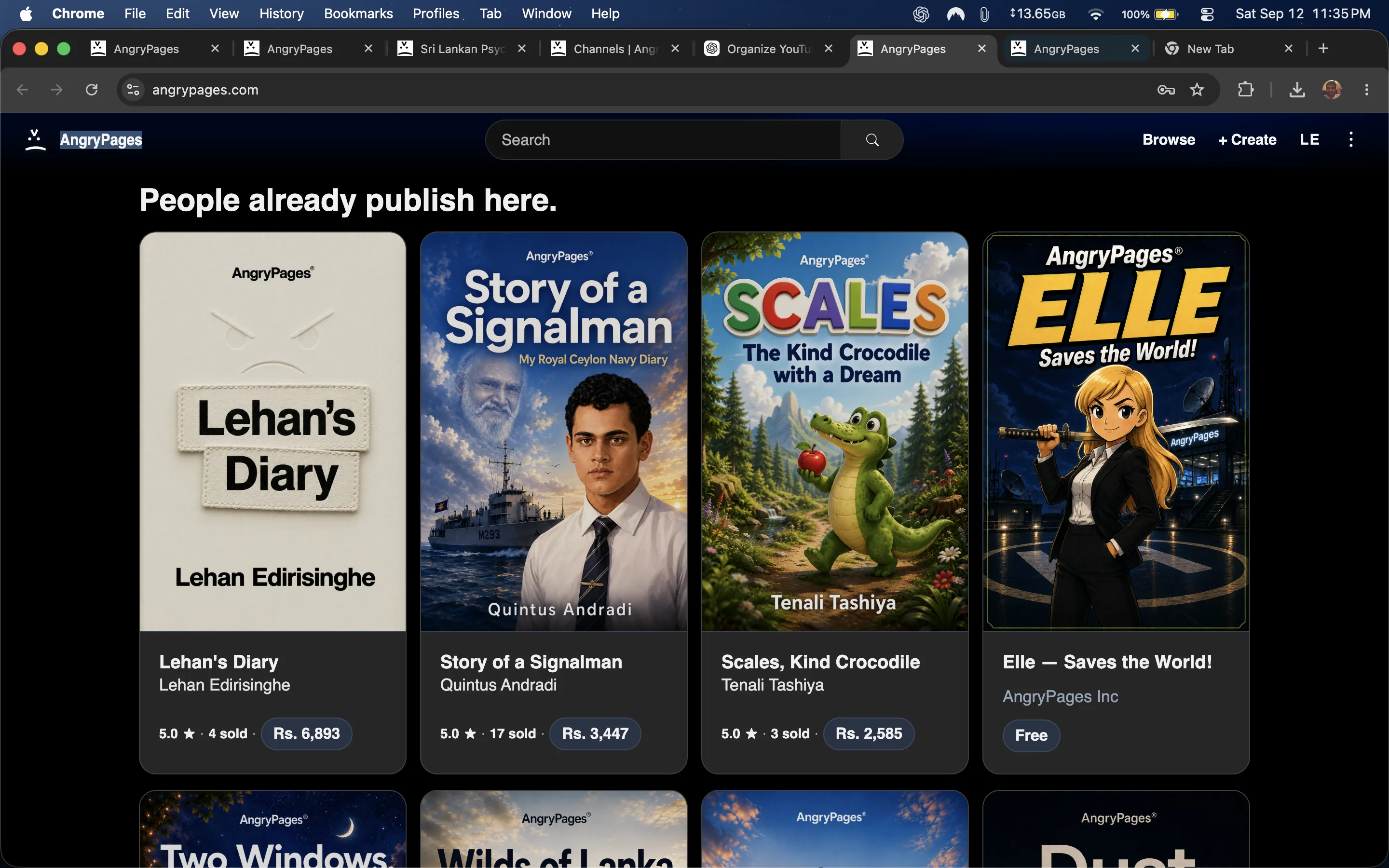Click the AngryPages Inc publisher name
This screenshot has height=868, width=1389.
click(x=1060, y=696)
